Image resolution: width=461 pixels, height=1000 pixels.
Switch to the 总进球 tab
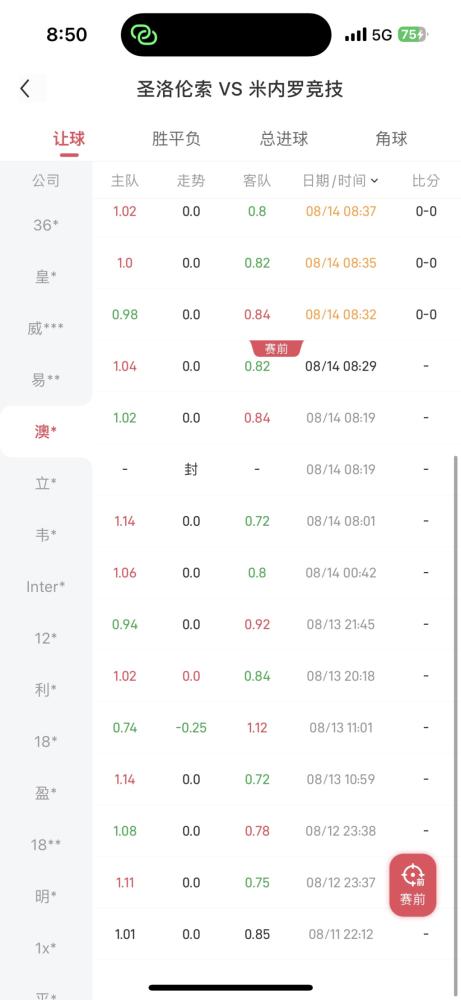click(x=284, y=139)
